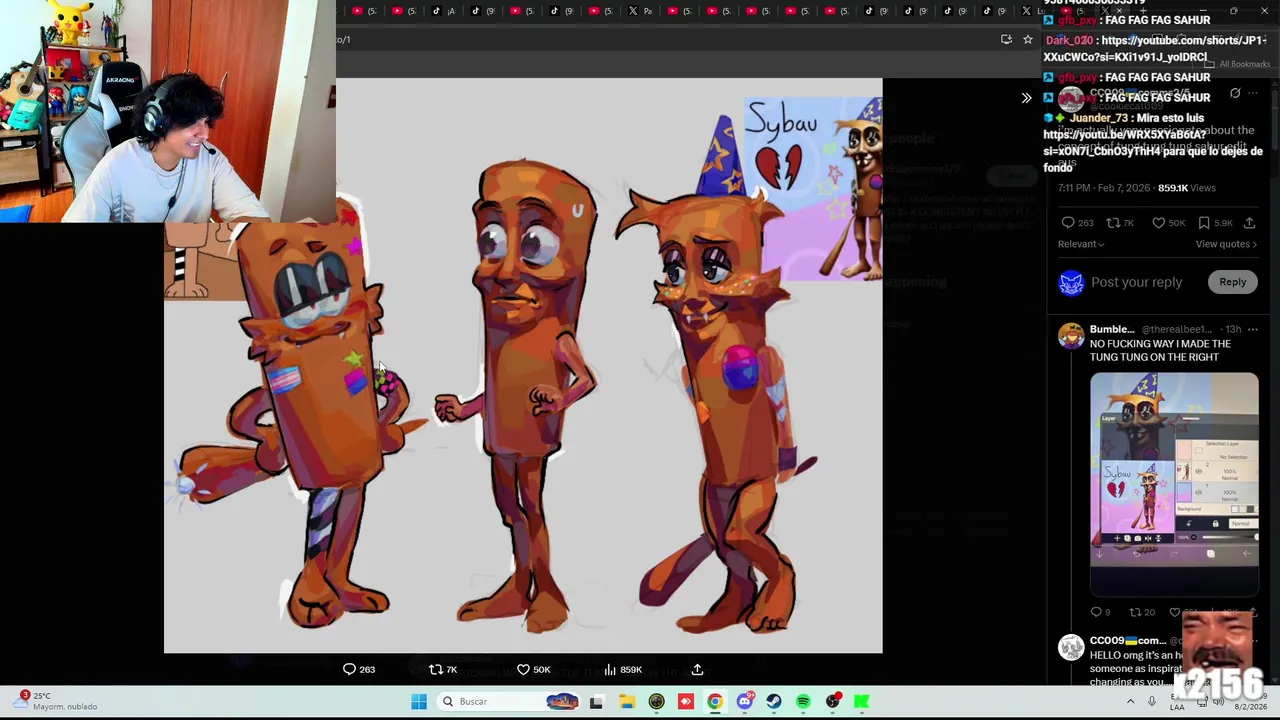Screen dimensions: 1280x720
Task: Open more options on Bumble's reply
Action: coord(1252,329)
